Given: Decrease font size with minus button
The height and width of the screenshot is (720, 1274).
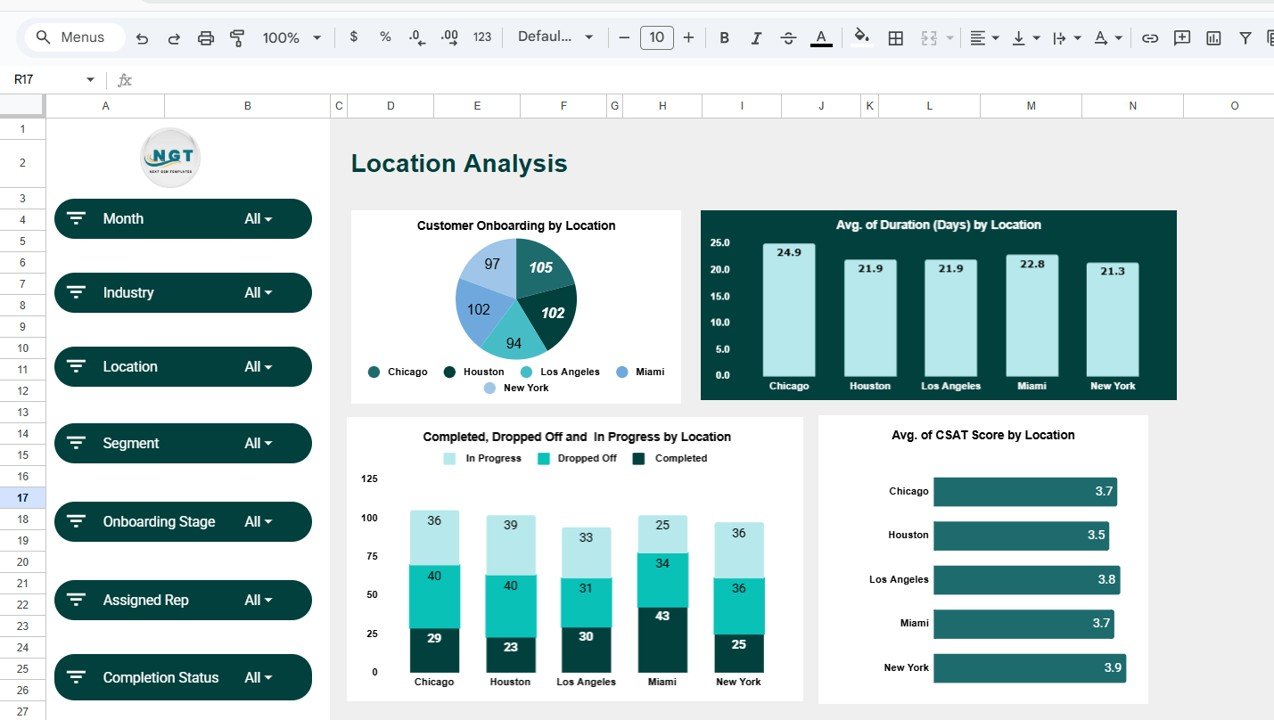Looking at the screenshot, I should [x=624, y=37].
